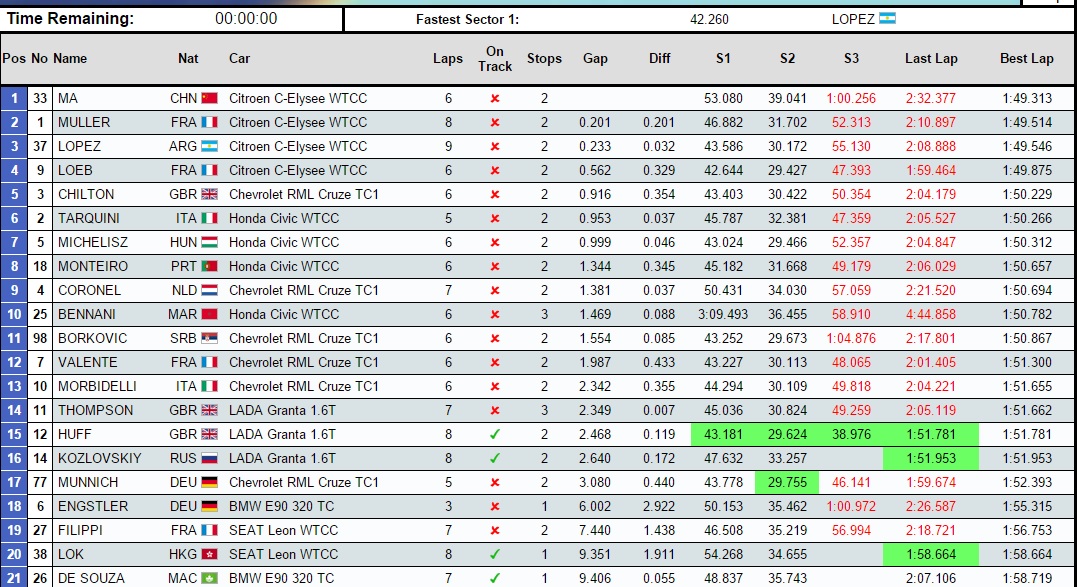Click LOK's green On Track checkmark
The width and height of the screenshot is (1077, 587).
point(494,554)
